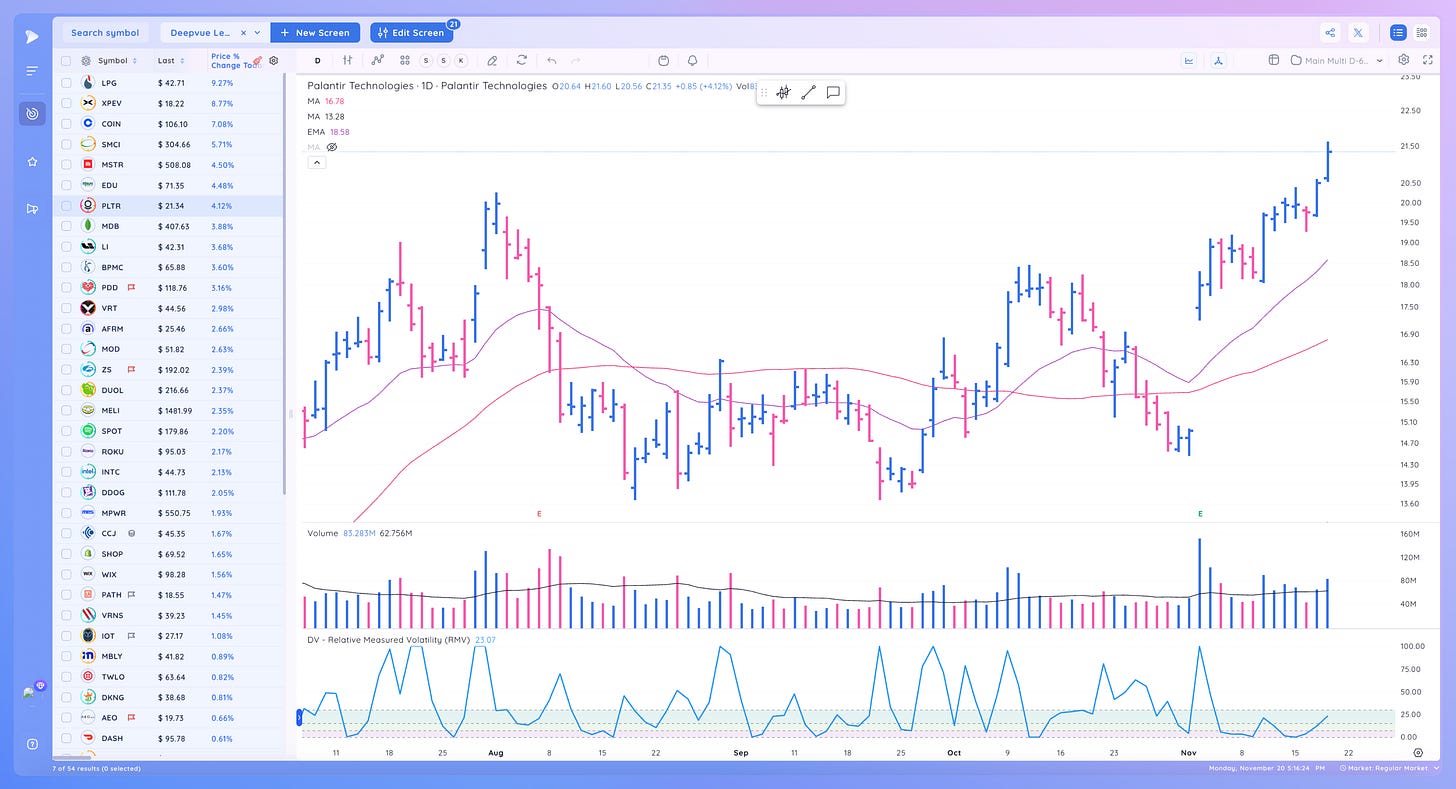Click the first S shortcut button
Image resolution: width=1456 pixels, height=789 pixels.
tap(427, 60)
